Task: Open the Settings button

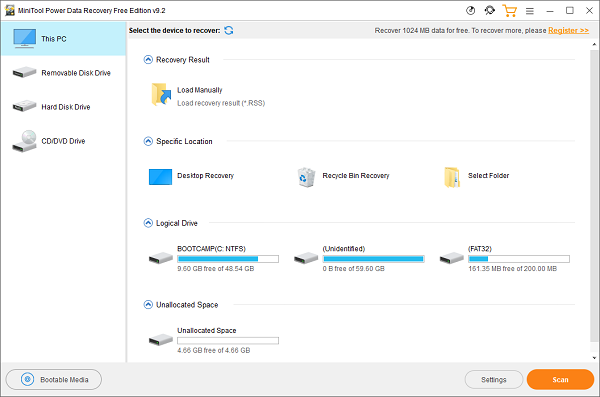Action: [494, 379]
